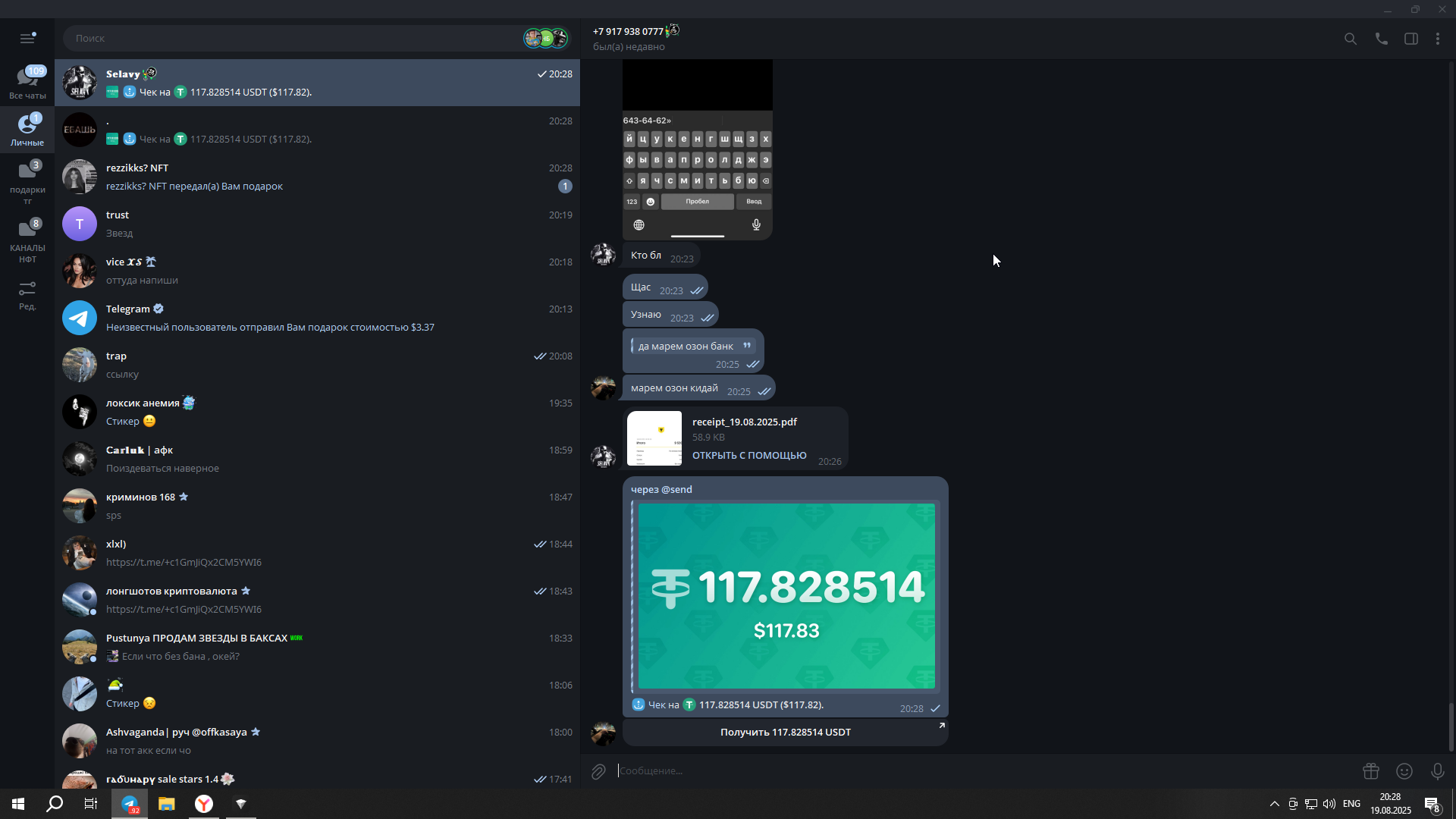Screen dimensions: 1456x819
Task: Click the quoted да марем озон банк reply
Action: pyautogui.click(x=693, y=347)
